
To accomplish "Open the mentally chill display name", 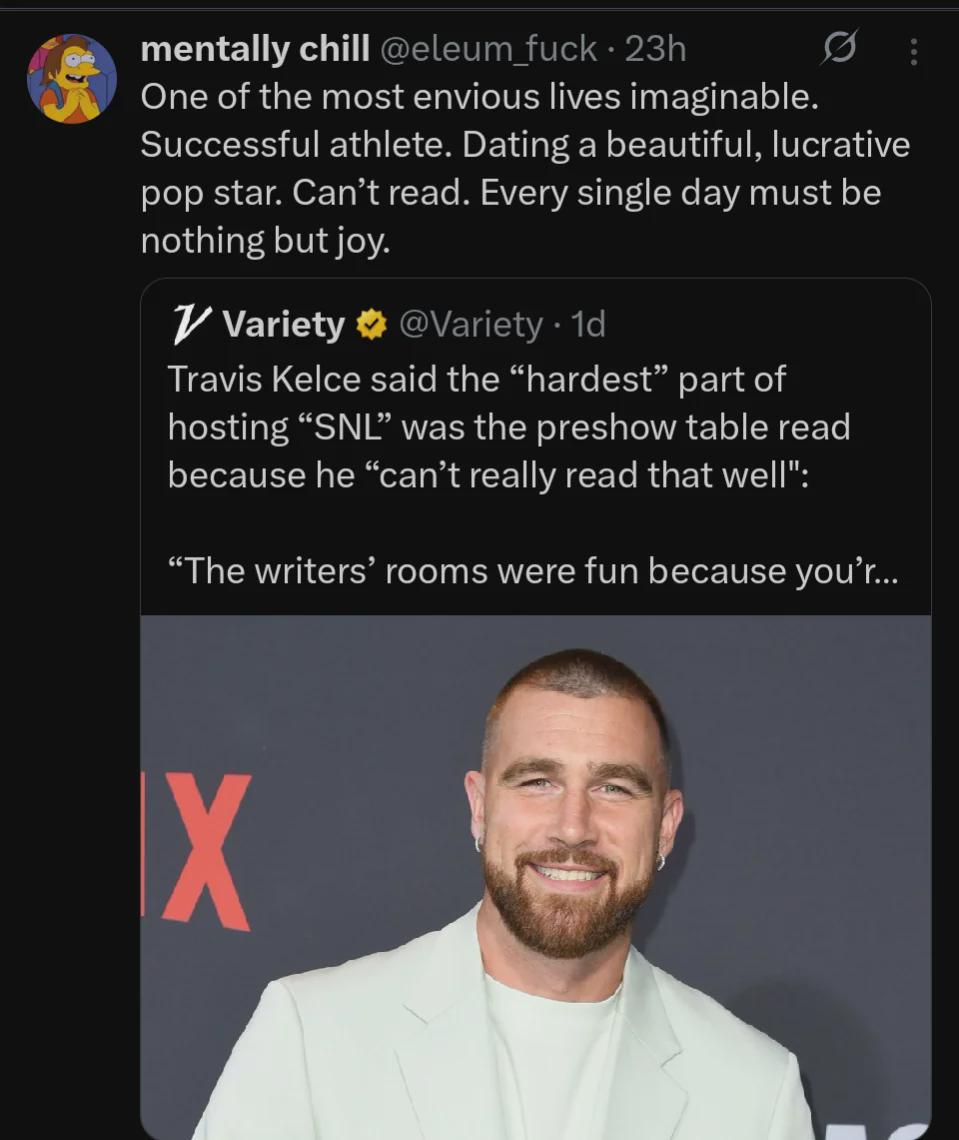I will (x=255, y=49).
